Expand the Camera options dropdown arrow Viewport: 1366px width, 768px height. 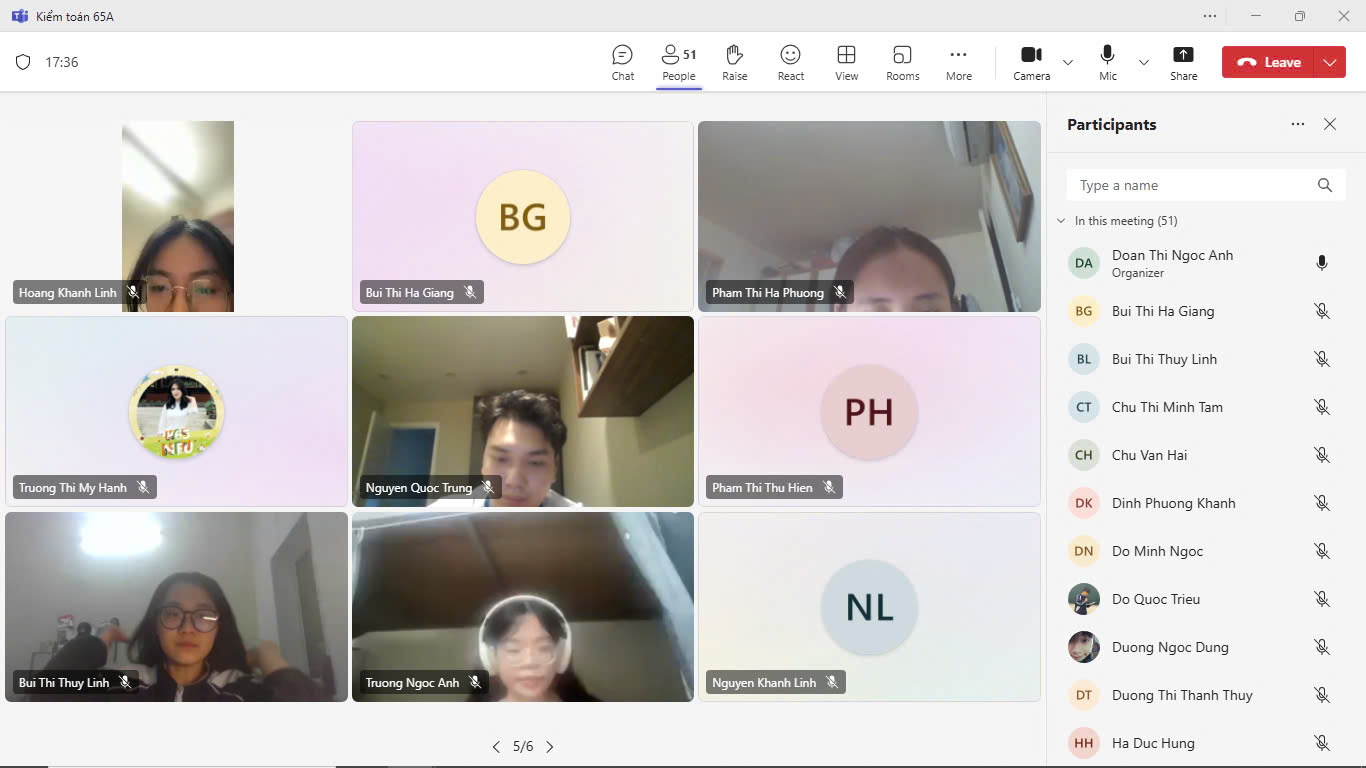coord(1068,62)
